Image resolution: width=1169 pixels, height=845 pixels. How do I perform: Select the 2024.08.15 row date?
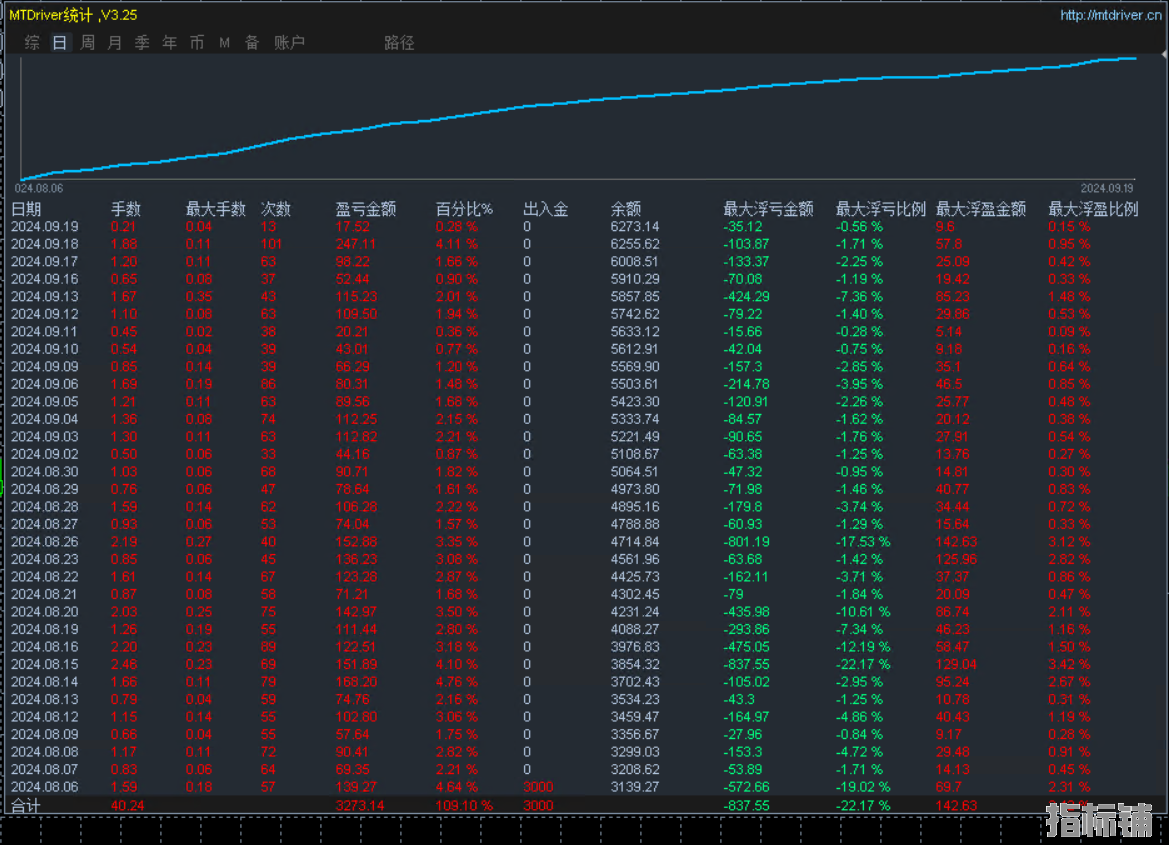point(44,664)
